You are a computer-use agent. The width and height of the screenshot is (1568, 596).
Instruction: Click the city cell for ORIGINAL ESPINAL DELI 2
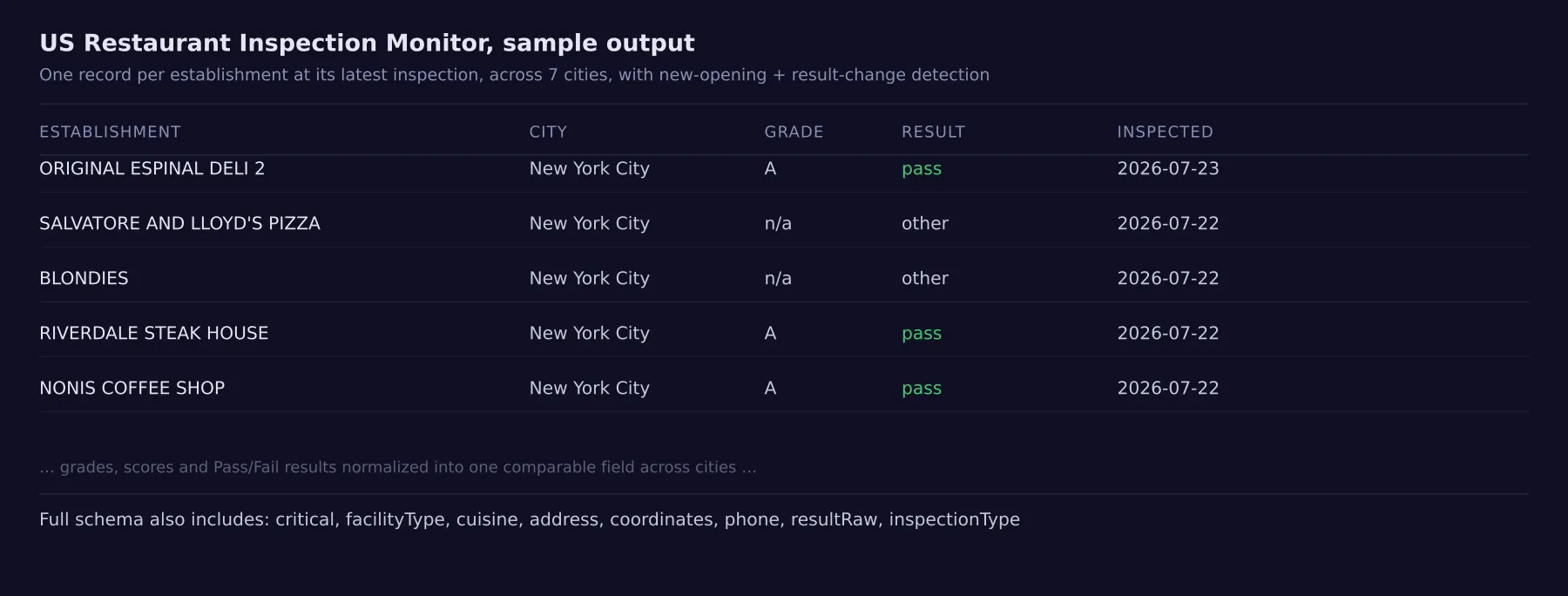589,168
